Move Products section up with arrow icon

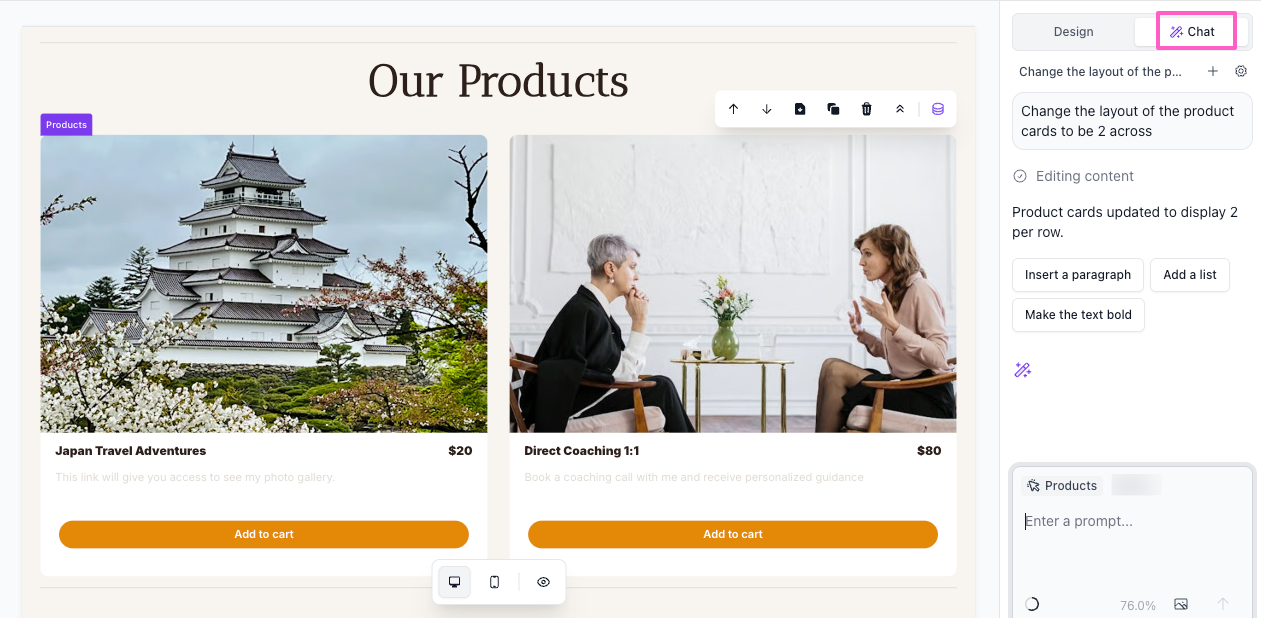[x=733, y=109]
